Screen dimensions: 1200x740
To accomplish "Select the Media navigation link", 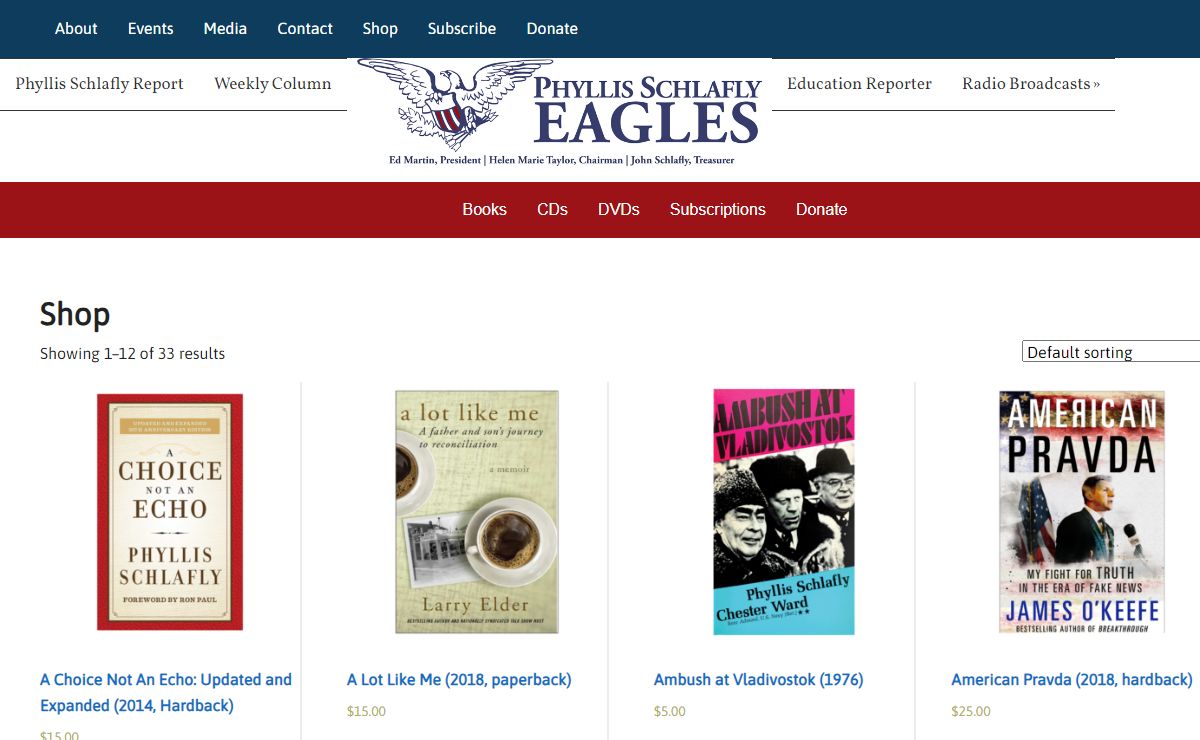I will [225, 29].
